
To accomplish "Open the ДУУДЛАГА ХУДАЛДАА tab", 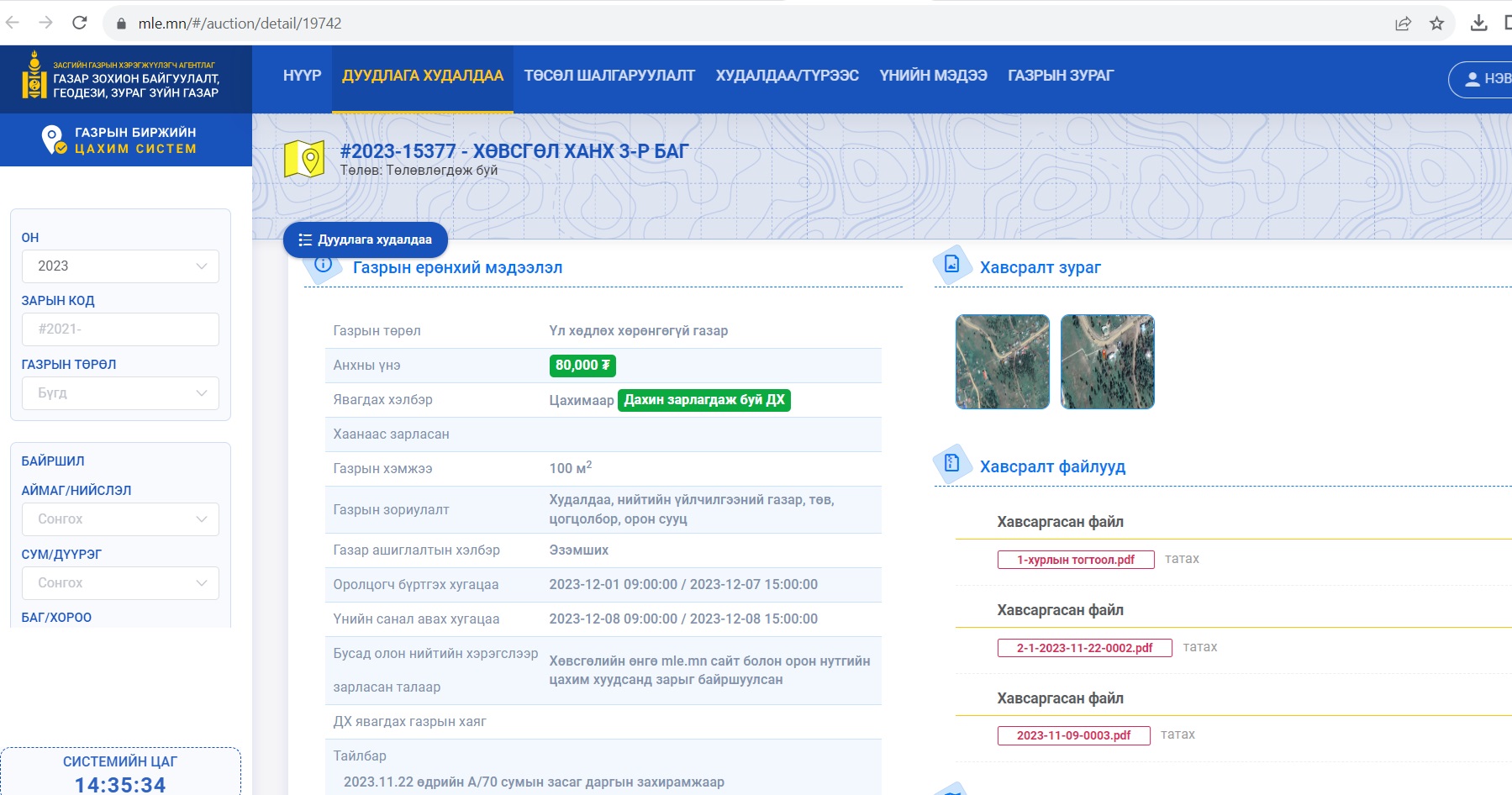I will click(x=423, y=76).
